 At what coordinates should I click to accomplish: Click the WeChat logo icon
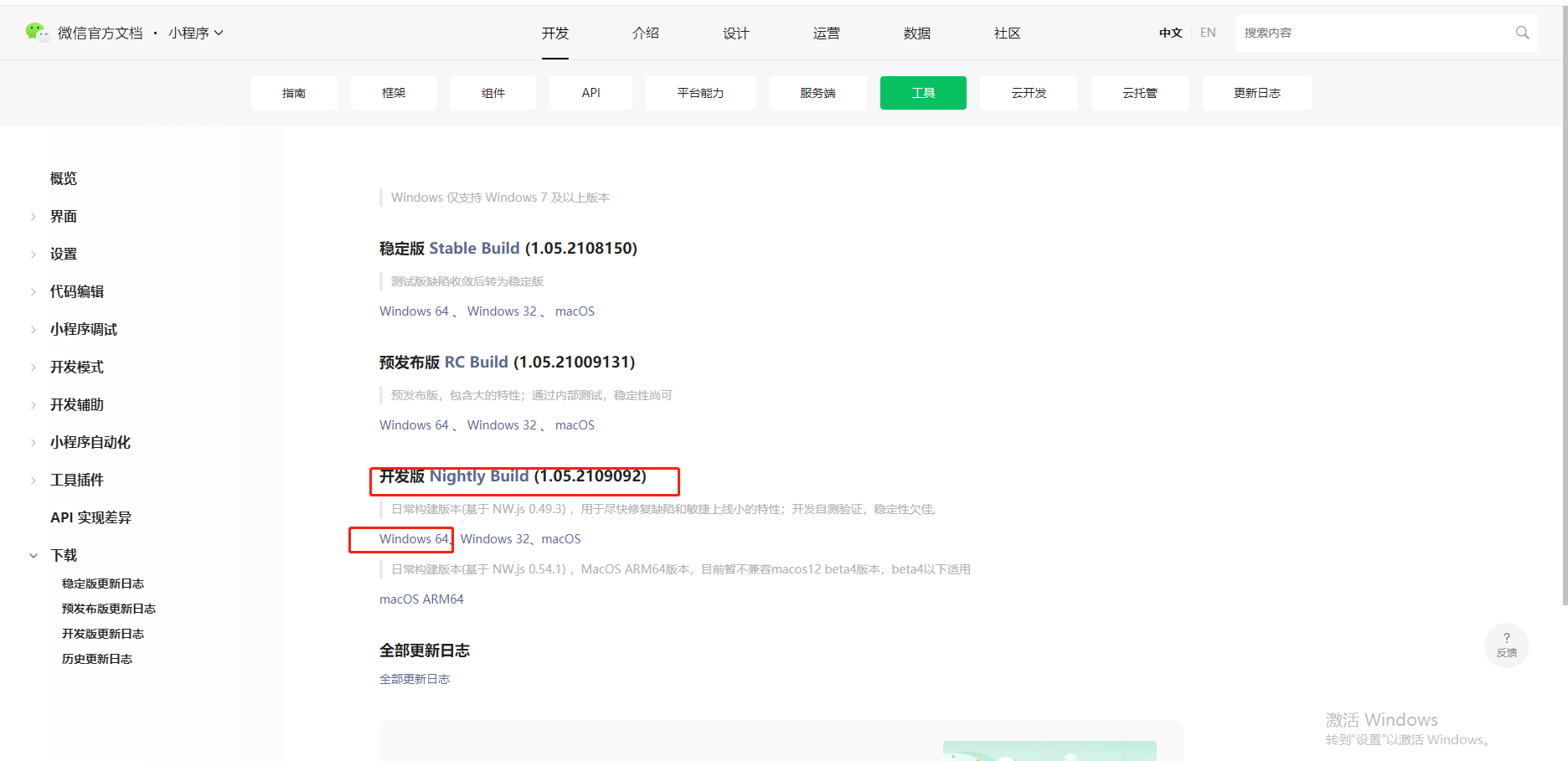tap(37, 33)
